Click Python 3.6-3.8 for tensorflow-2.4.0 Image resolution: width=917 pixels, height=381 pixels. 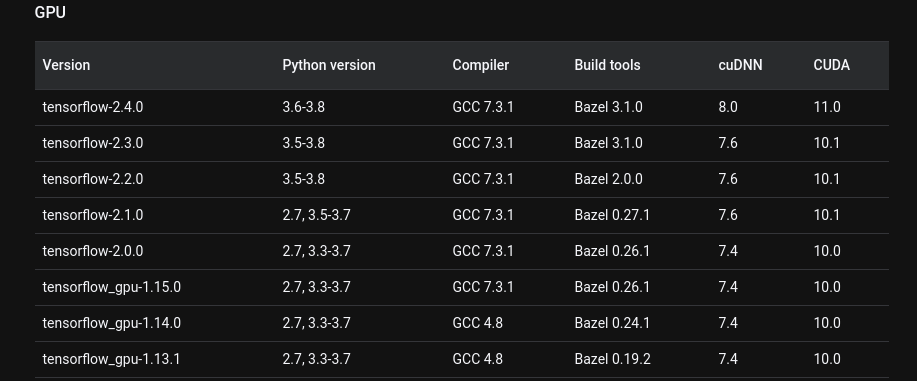[304, 107]
